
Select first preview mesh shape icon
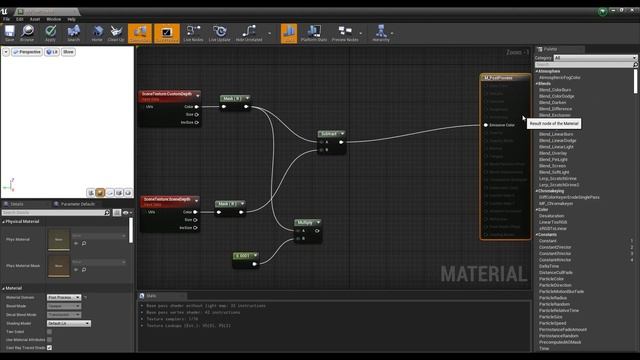(x=91, y=192)
